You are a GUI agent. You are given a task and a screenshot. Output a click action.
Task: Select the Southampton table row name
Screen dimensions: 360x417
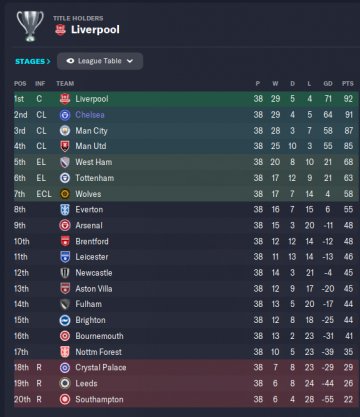(99, 399)
